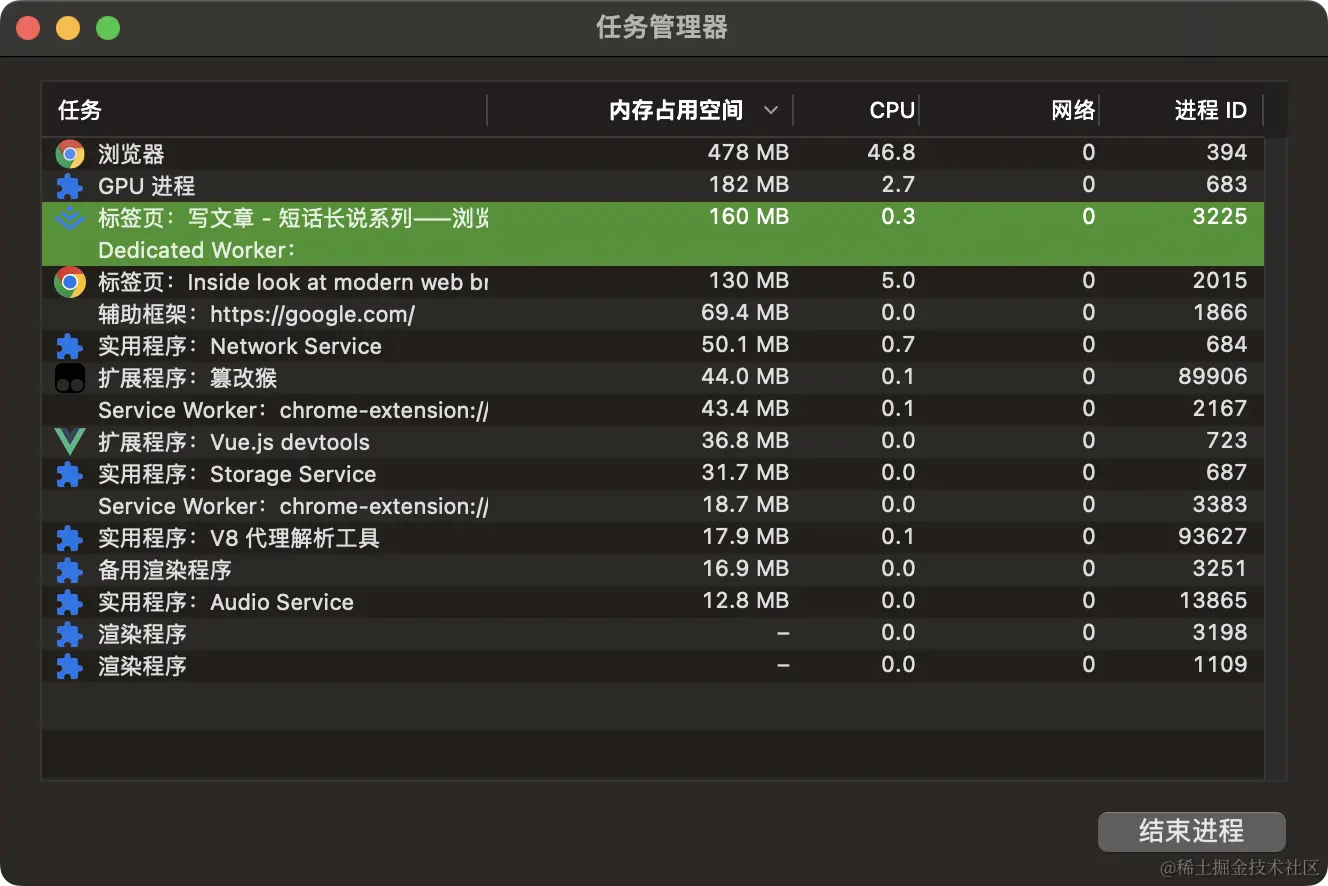The height and width of the screenshot is (886, 1328).
Task: Click the 130 MB memory value
Action: tap(749, 280)
